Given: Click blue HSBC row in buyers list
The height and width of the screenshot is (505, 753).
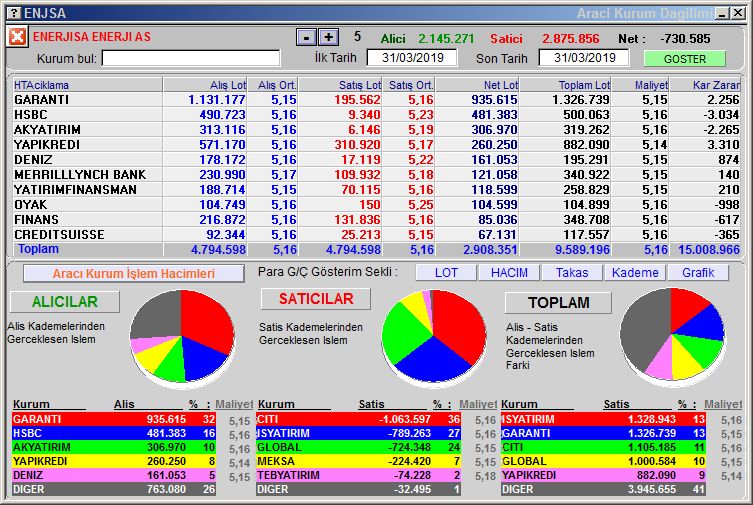Looking at the screenshot, I should click(114, 433).
